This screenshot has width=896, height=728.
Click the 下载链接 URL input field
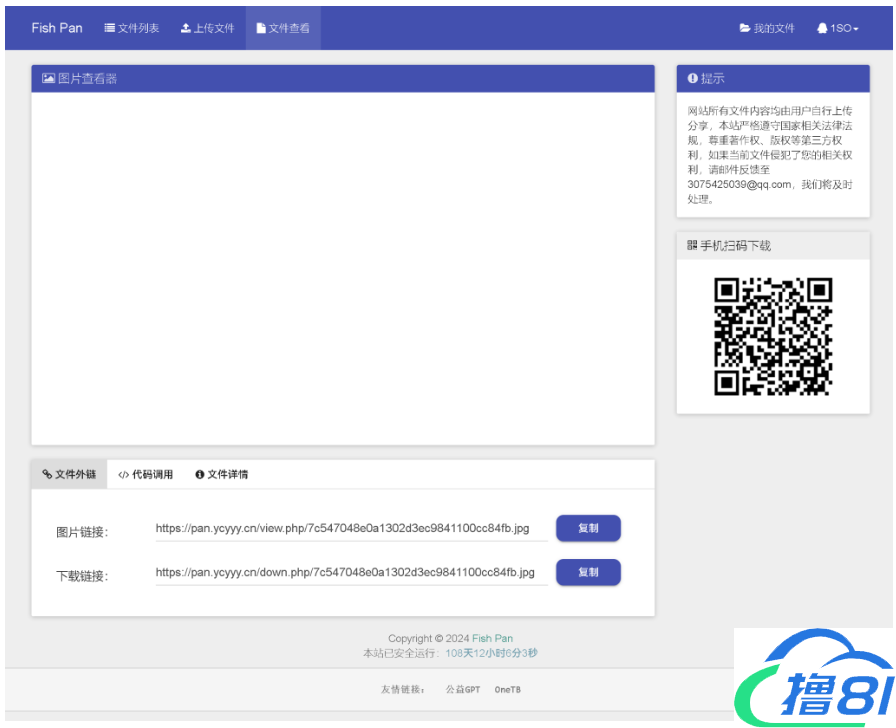(x=350, y=572)
